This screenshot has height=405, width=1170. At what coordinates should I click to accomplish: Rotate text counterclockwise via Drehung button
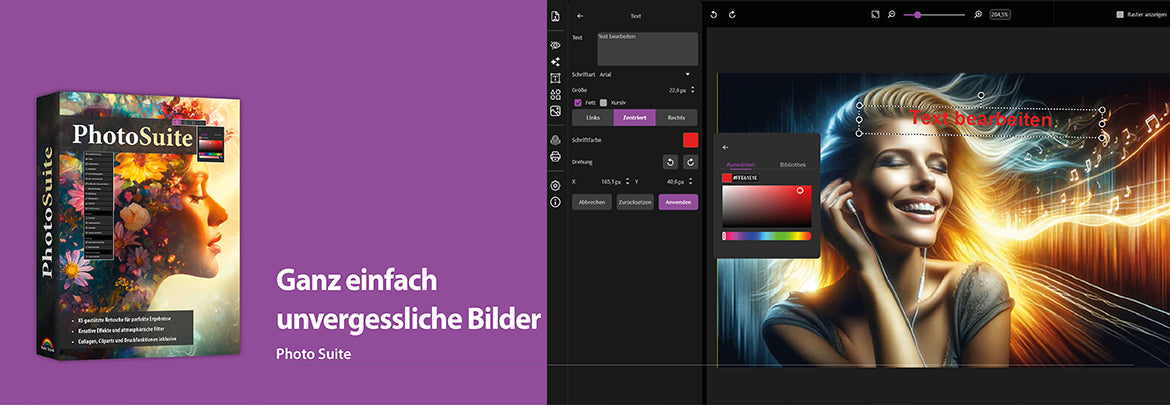click(x=670, y=162)
